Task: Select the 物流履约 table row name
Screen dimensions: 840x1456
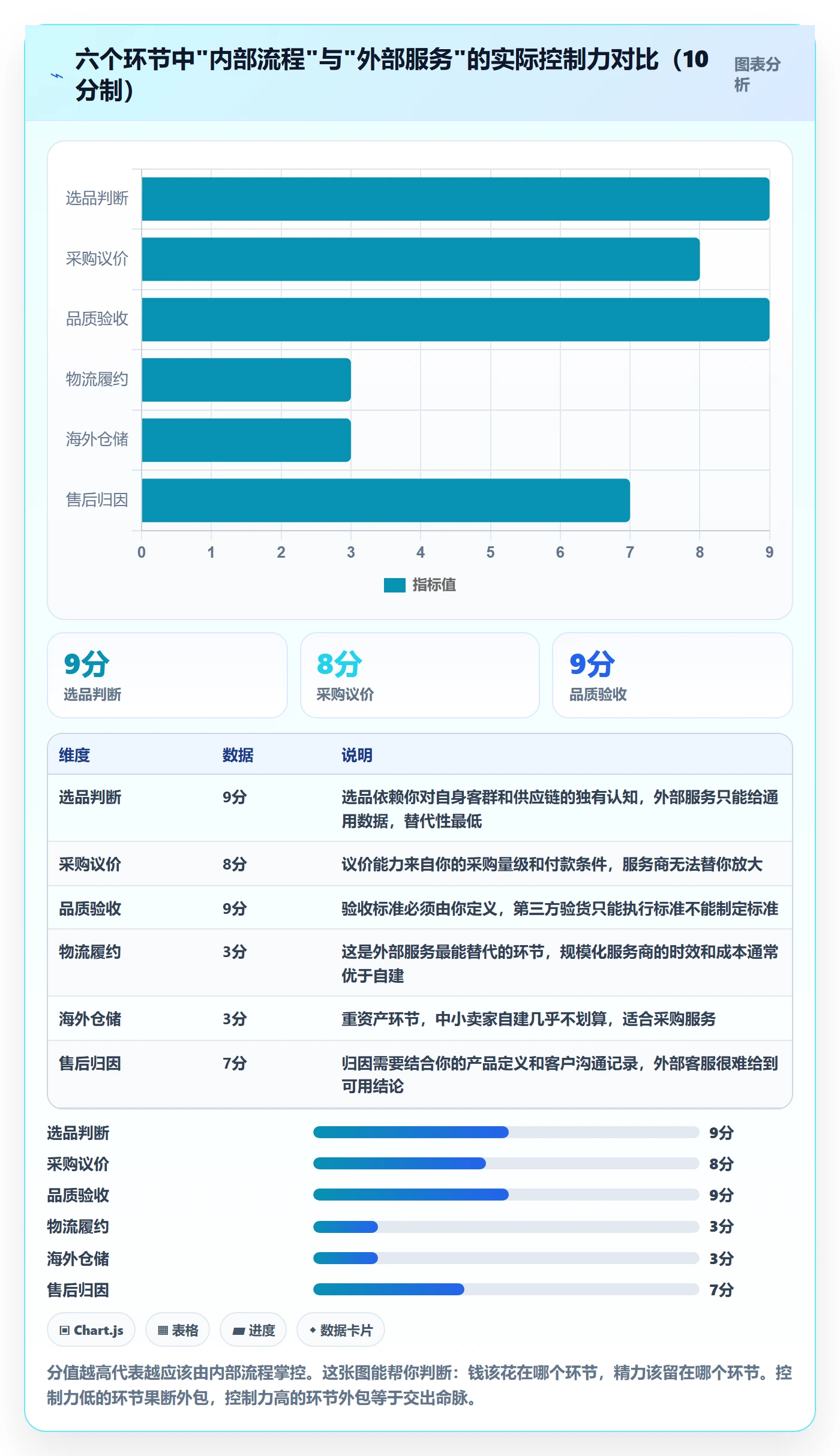Action: (x=90, y=952)
